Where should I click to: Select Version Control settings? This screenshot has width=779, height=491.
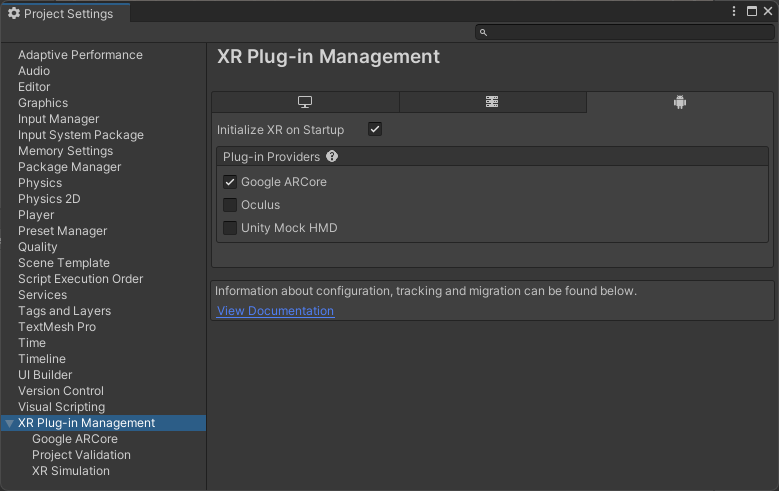(x=61, y=391)
